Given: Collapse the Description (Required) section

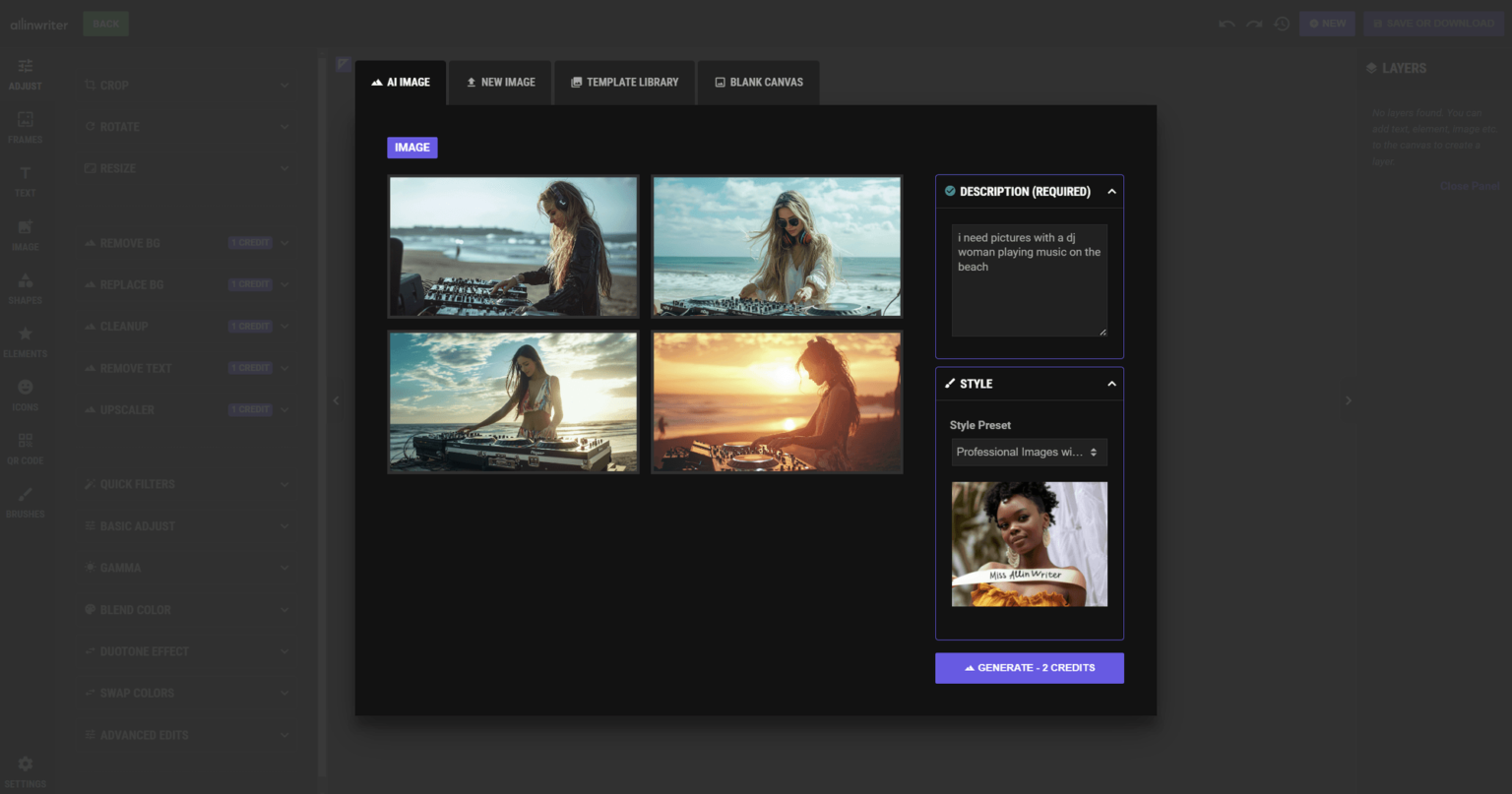Looking at the screenshot, I should tap(1111, 192).
